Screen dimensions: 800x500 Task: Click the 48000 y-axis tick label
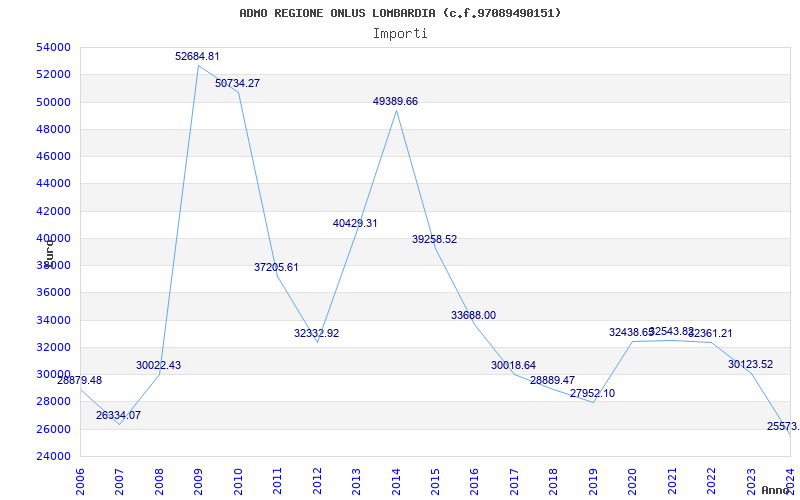(53, 129)
